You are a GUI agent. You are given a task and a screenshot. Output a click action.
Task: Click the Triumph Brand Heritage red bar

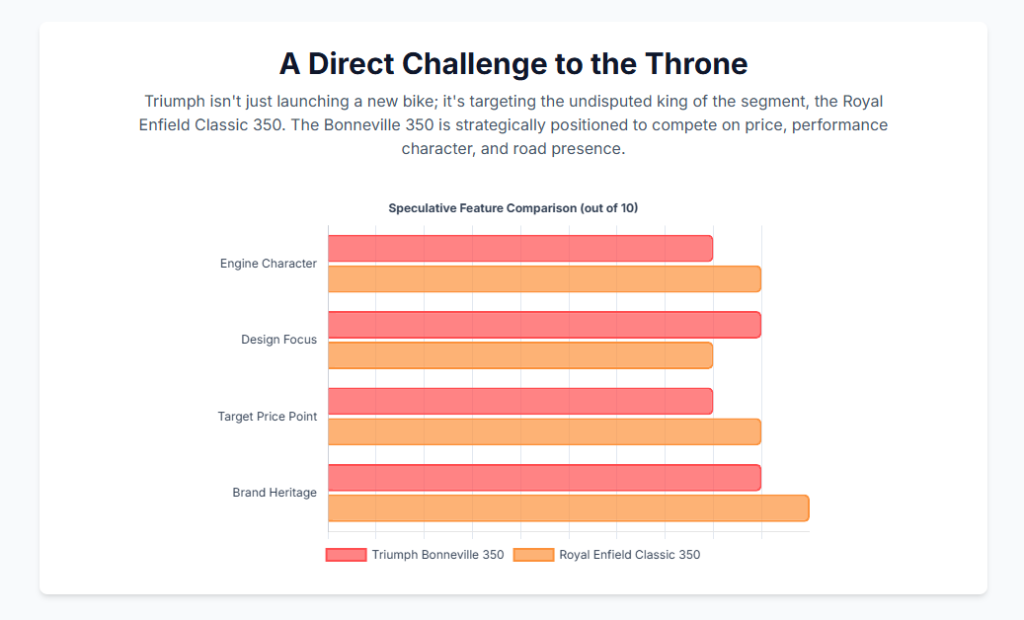point(544,478)
